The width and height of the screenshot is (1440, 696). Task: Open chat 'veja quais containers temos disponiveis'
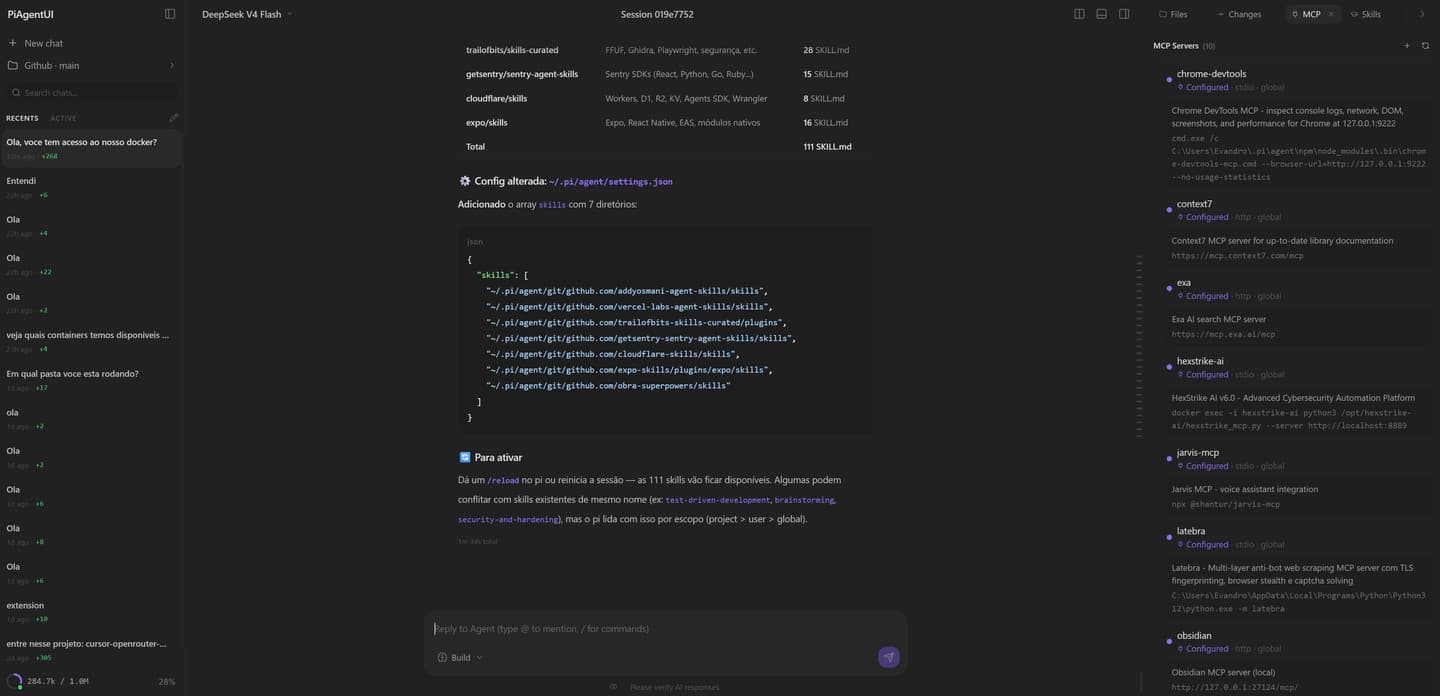click(92, 341)
